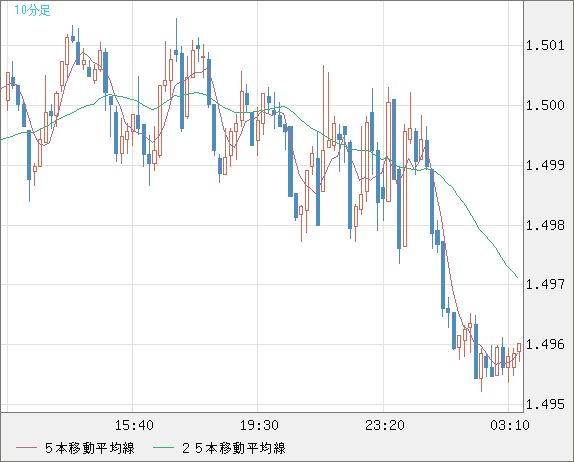Click the 1.500 price axis label
Image resolution: width=574 pixels, height=462 pixels.
point(545,106)
